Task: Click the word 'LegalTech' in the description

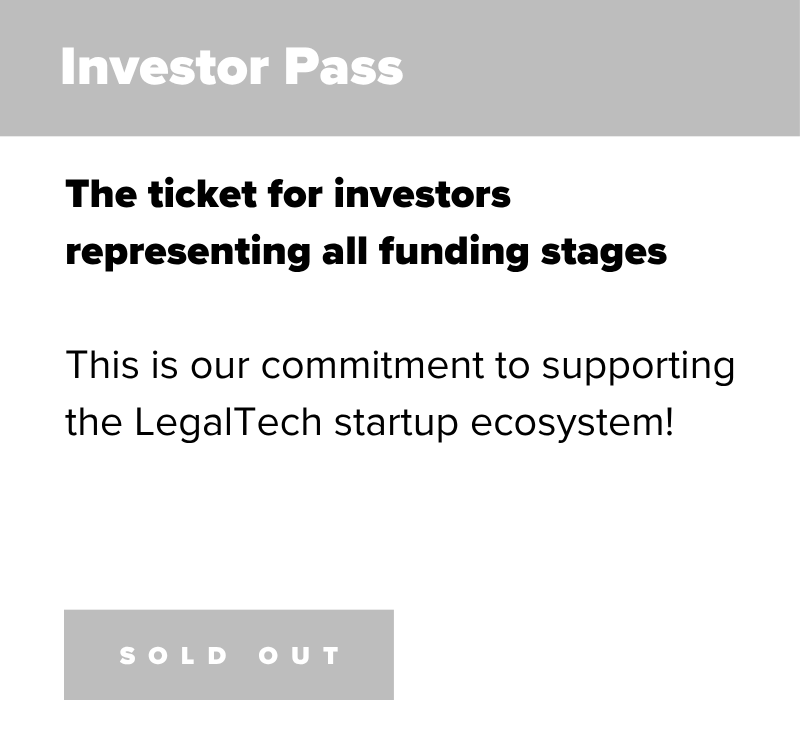Action: click(x=228, y=423)
